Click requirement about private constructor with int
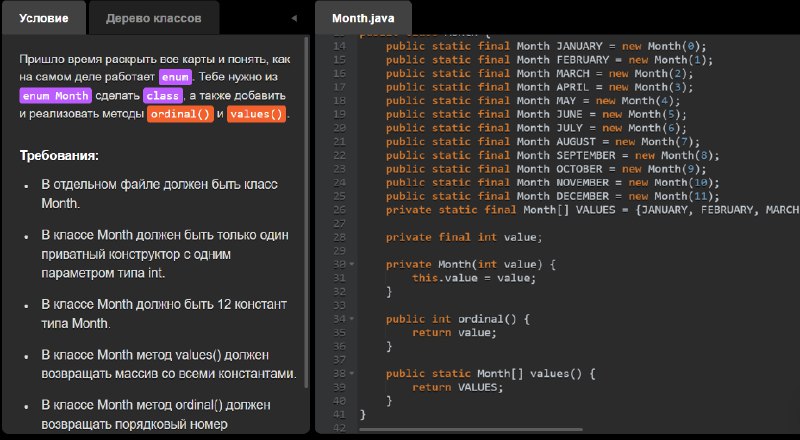The width and height of the screenshot is (800, 440). [164, 254]
